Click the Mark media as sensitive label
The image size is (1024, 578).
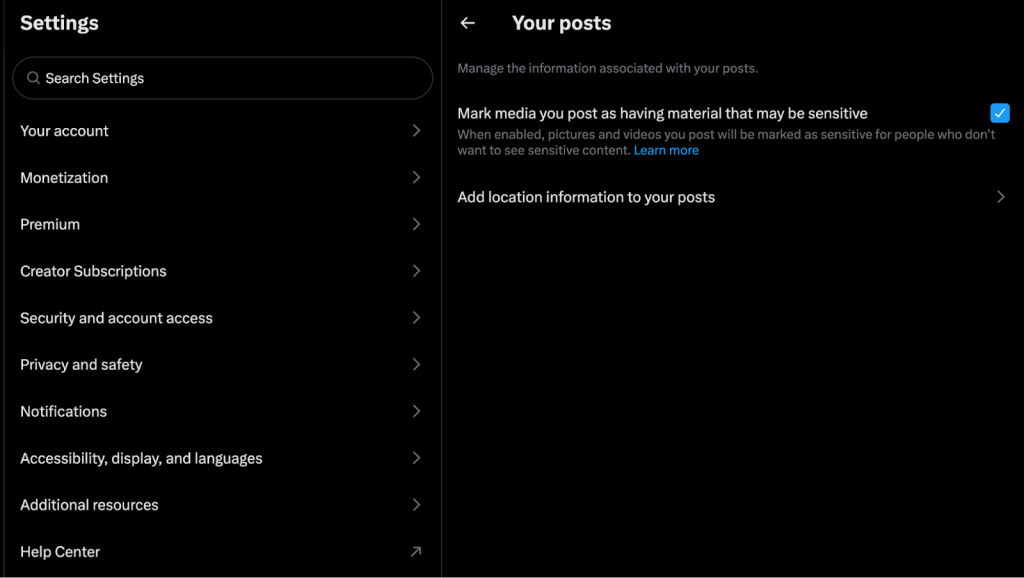click(x=662, y=114)
